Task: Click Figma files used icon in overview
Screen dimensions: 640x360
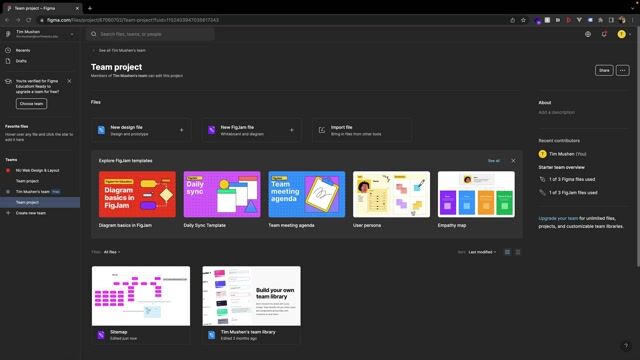Action: [542, 179]
